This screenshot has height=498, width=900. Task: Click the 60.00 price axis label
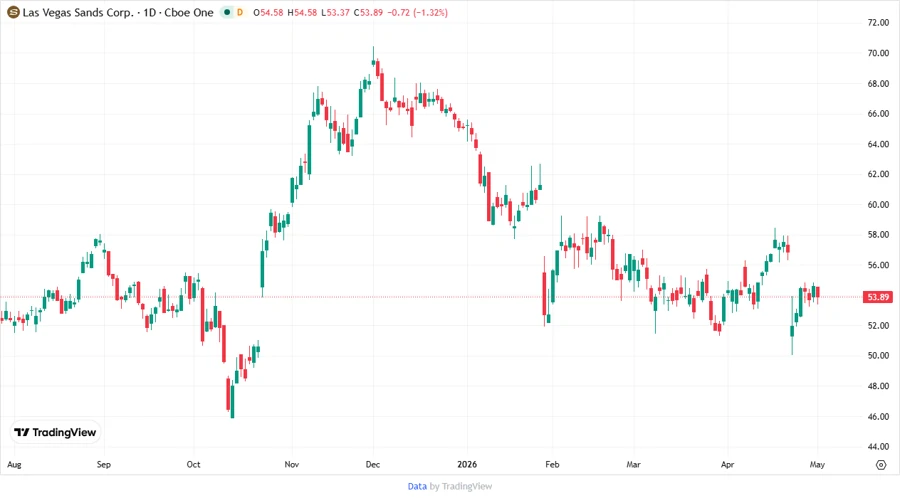[878, 205]
